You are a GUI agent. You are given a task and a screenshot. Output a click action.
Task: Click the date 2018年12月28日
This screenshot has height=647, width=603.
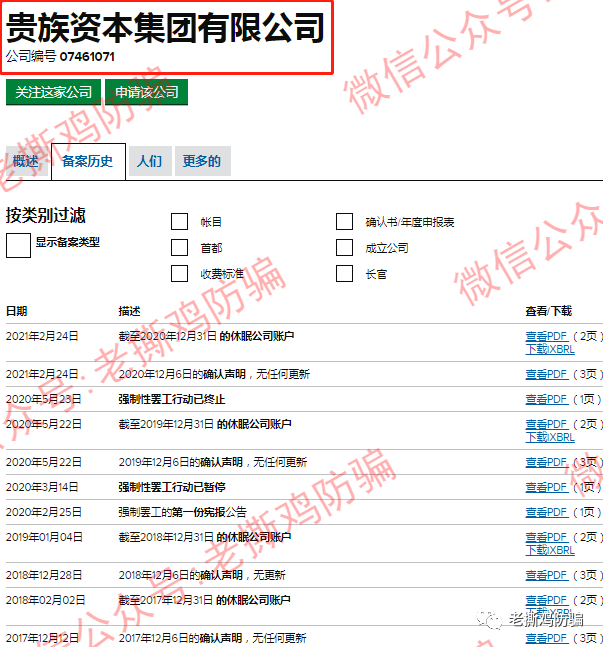pyautogui.click(x=44, y=575)
